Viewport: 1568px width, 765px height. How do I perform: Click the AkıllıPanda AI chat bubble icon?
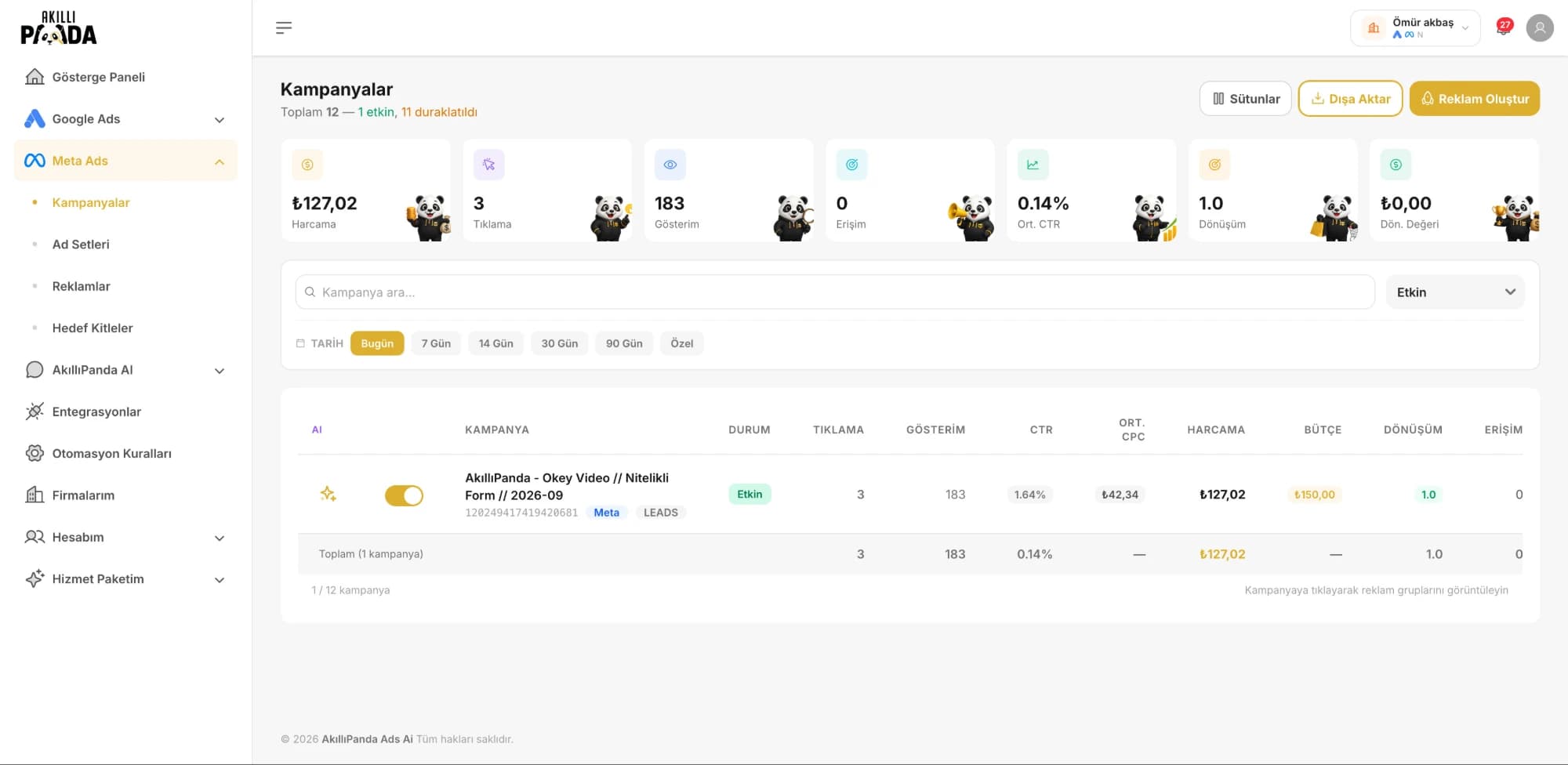coord(34,370)
